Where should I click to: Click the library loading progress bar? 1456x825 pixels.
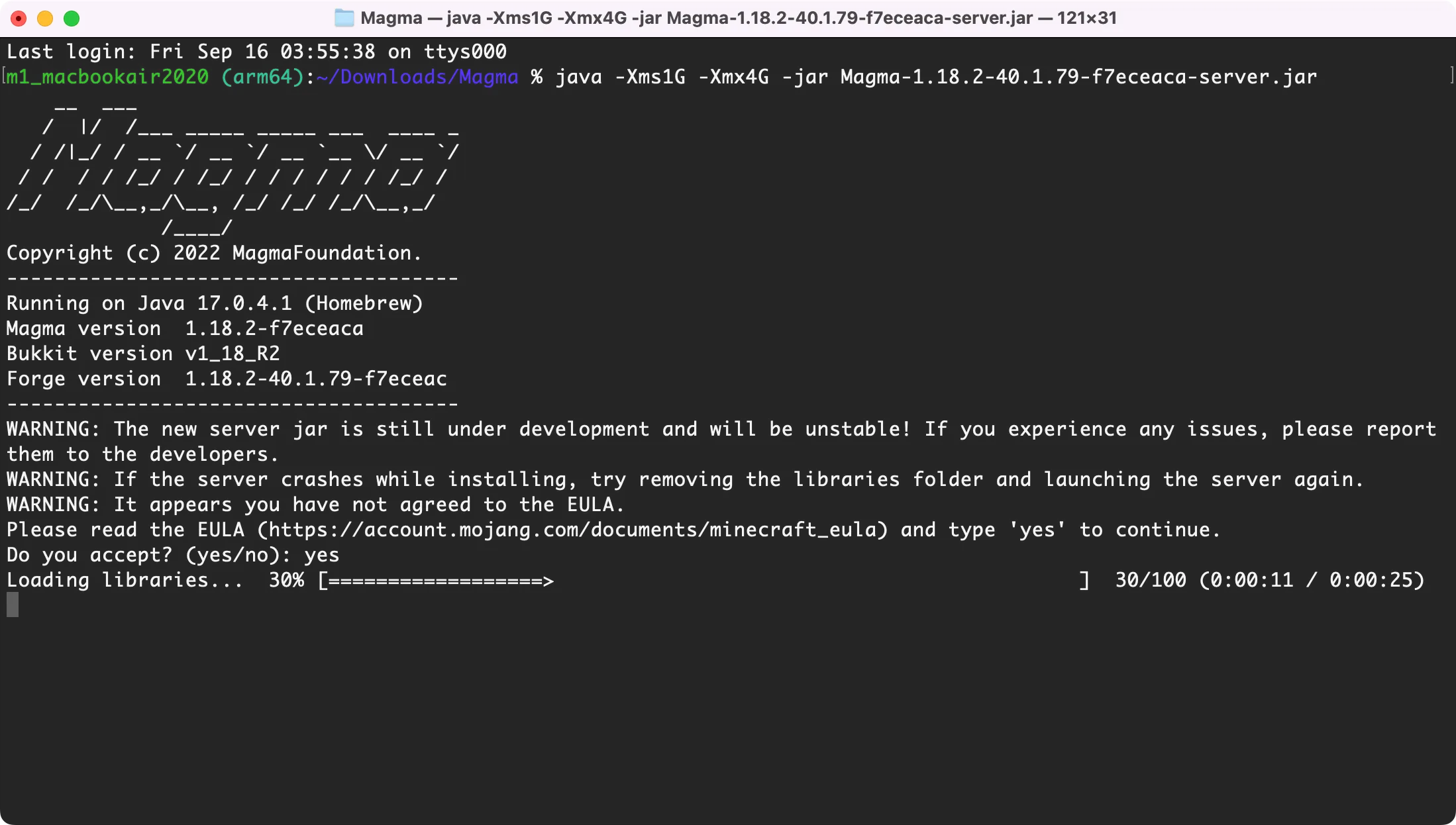click(703, 581)
